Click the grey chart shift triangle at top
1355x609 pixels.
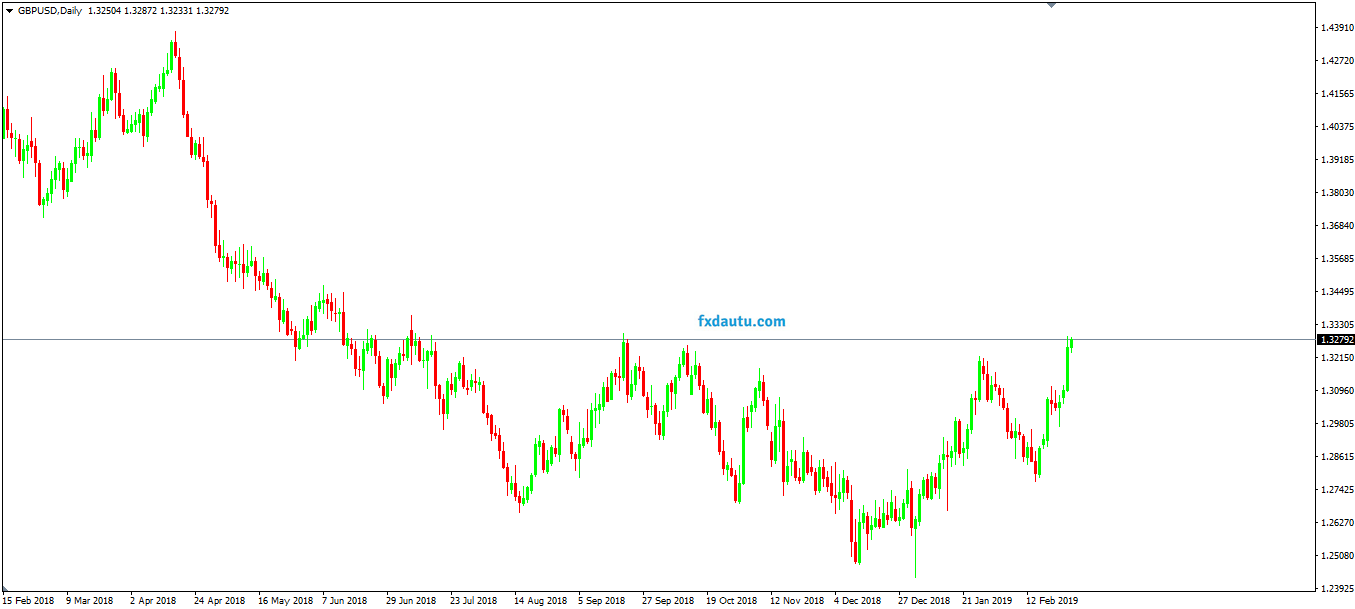click(1051, 5)
